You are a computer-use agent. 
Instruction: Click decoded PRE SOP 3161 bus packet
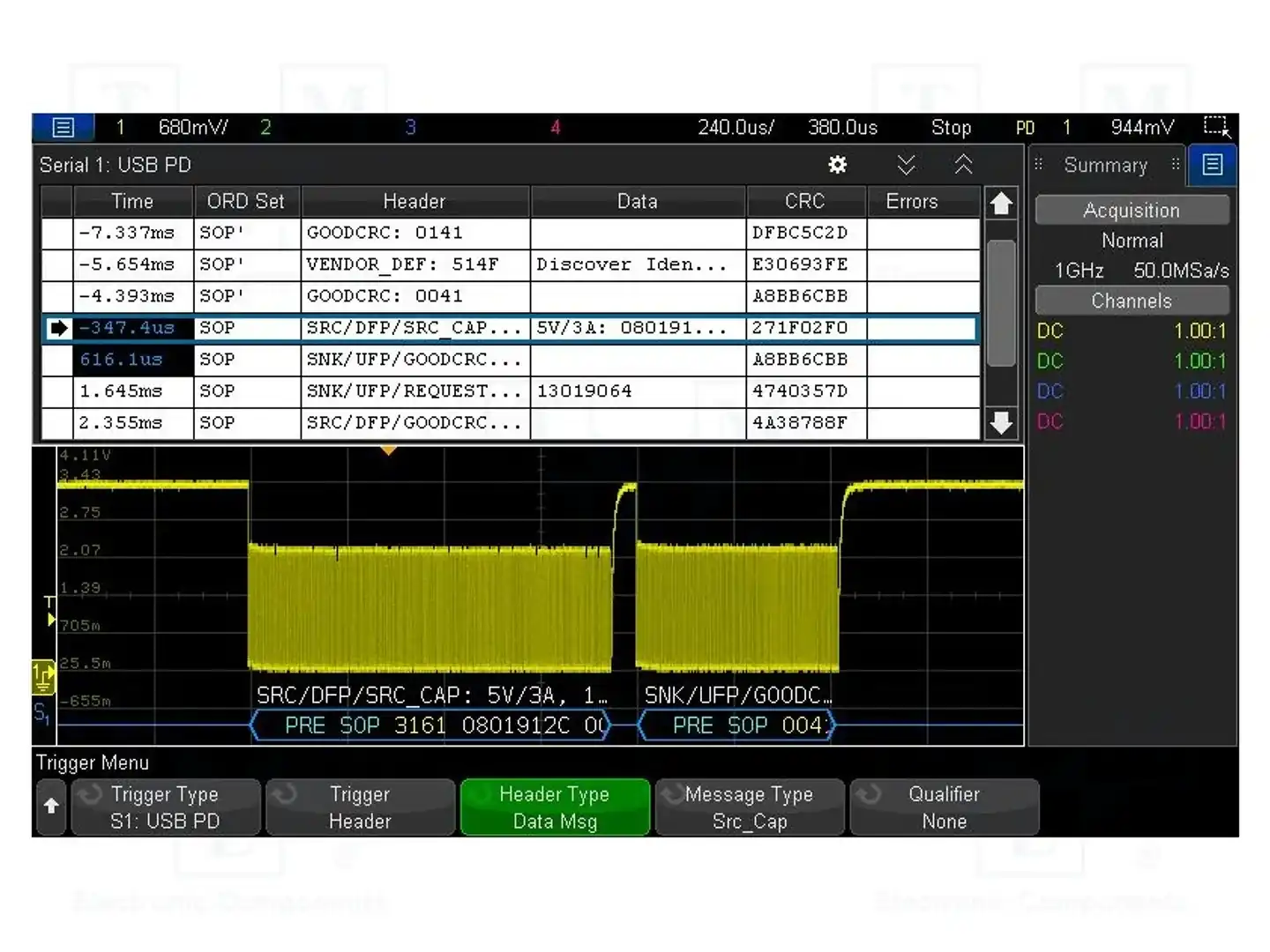(431, 725)
